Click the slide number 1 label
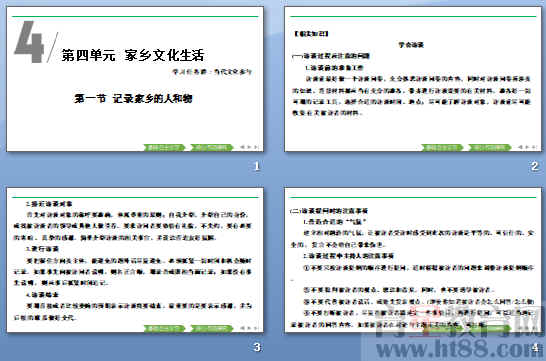The width and height of the screenshot is (546, 361). coord(257,166)
